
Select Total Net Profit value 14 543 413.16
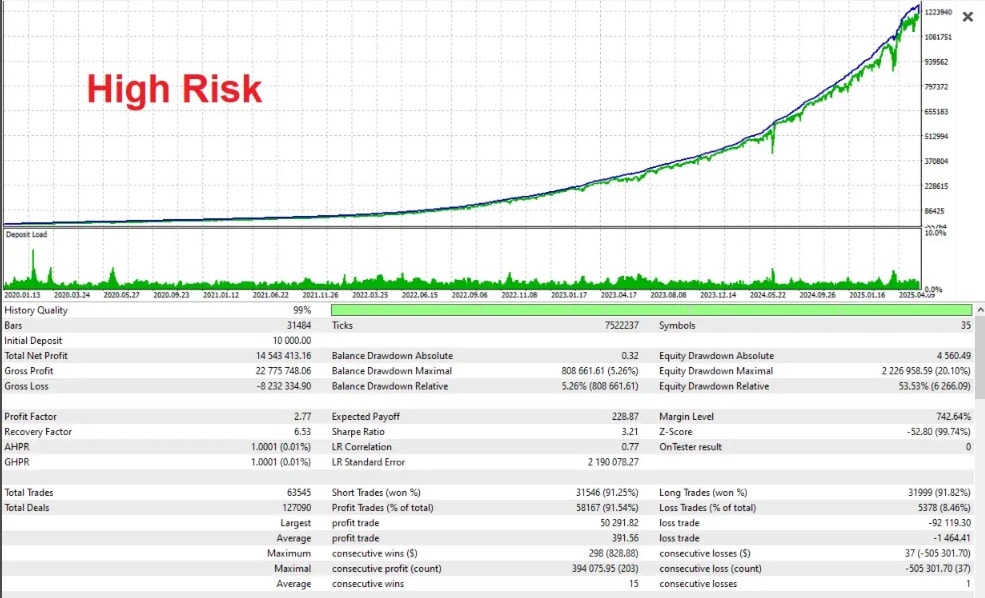click(x=283, y=356)
